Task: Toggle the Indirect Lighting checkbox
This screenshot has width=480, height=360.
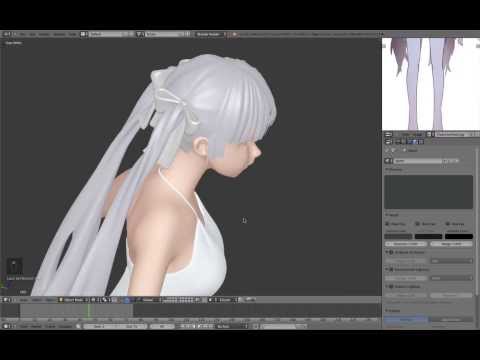Action: pyautogui.click(x=392, y=286)
